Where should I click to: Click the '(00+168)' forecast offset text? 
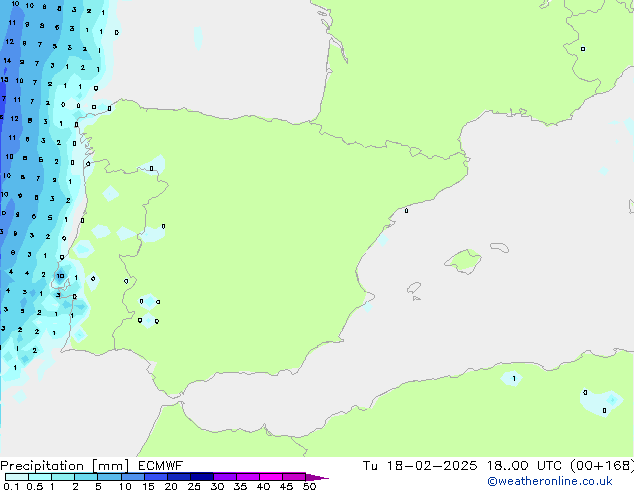click(602, 466)
